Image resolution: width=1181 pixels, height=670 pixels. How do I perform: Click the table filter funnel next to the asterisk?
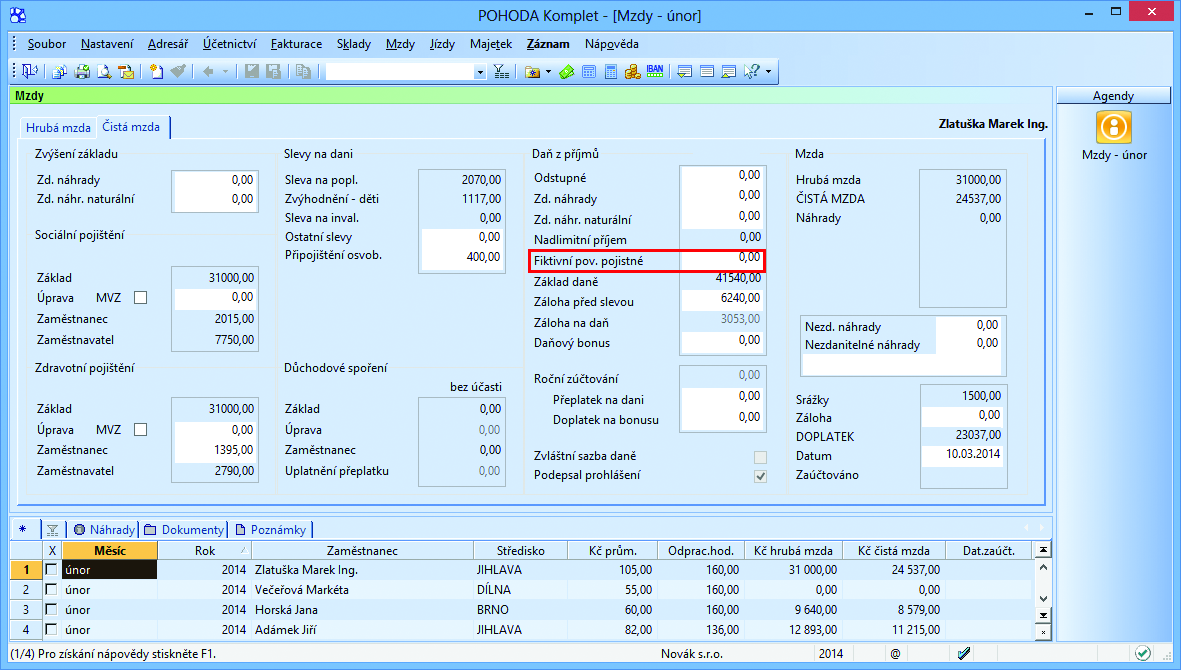tap(52, 530)
